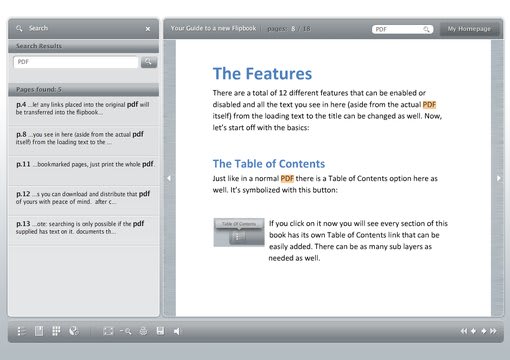The image size is (510, 360).
Task: Click 'Search Results' header
Action: tap(39, 46)
